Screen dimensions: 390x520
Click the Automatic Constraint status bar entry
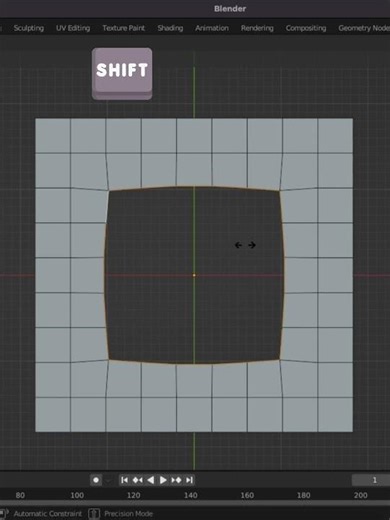(47, 514)
